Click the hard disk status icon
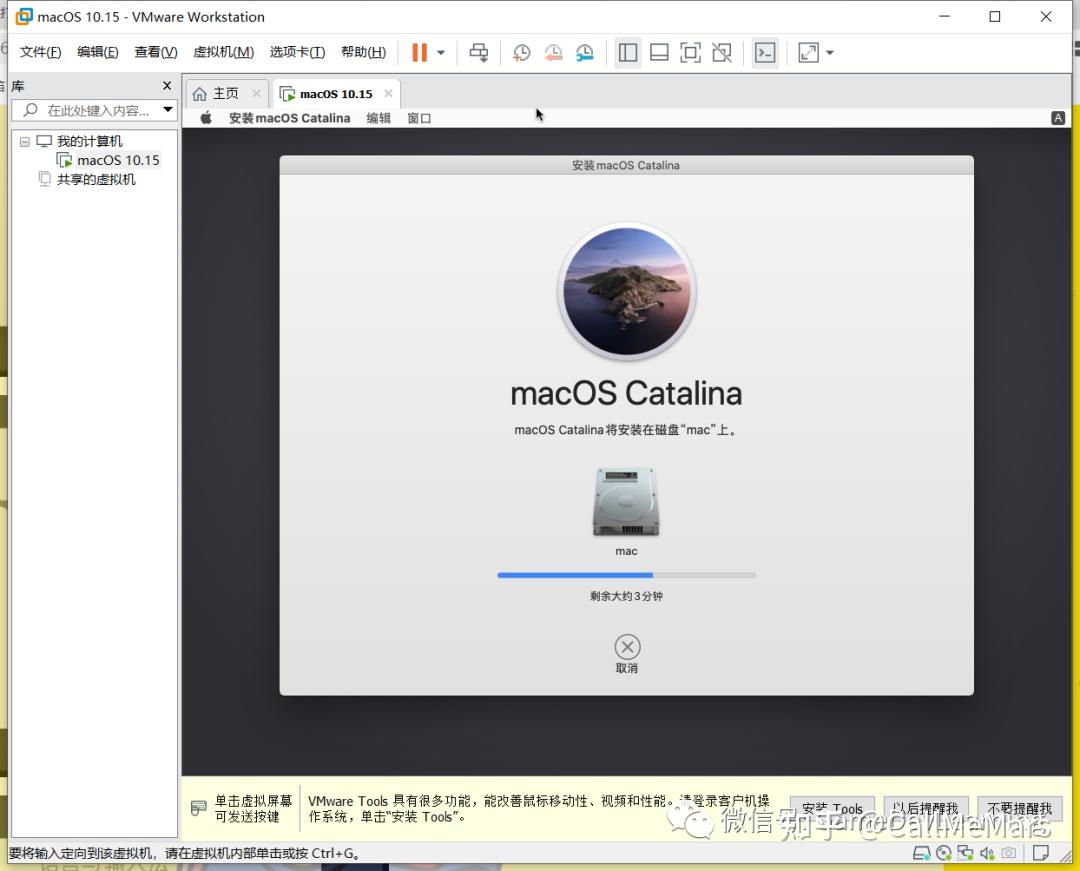This screenshot has width=1080, height=871. 921,854
